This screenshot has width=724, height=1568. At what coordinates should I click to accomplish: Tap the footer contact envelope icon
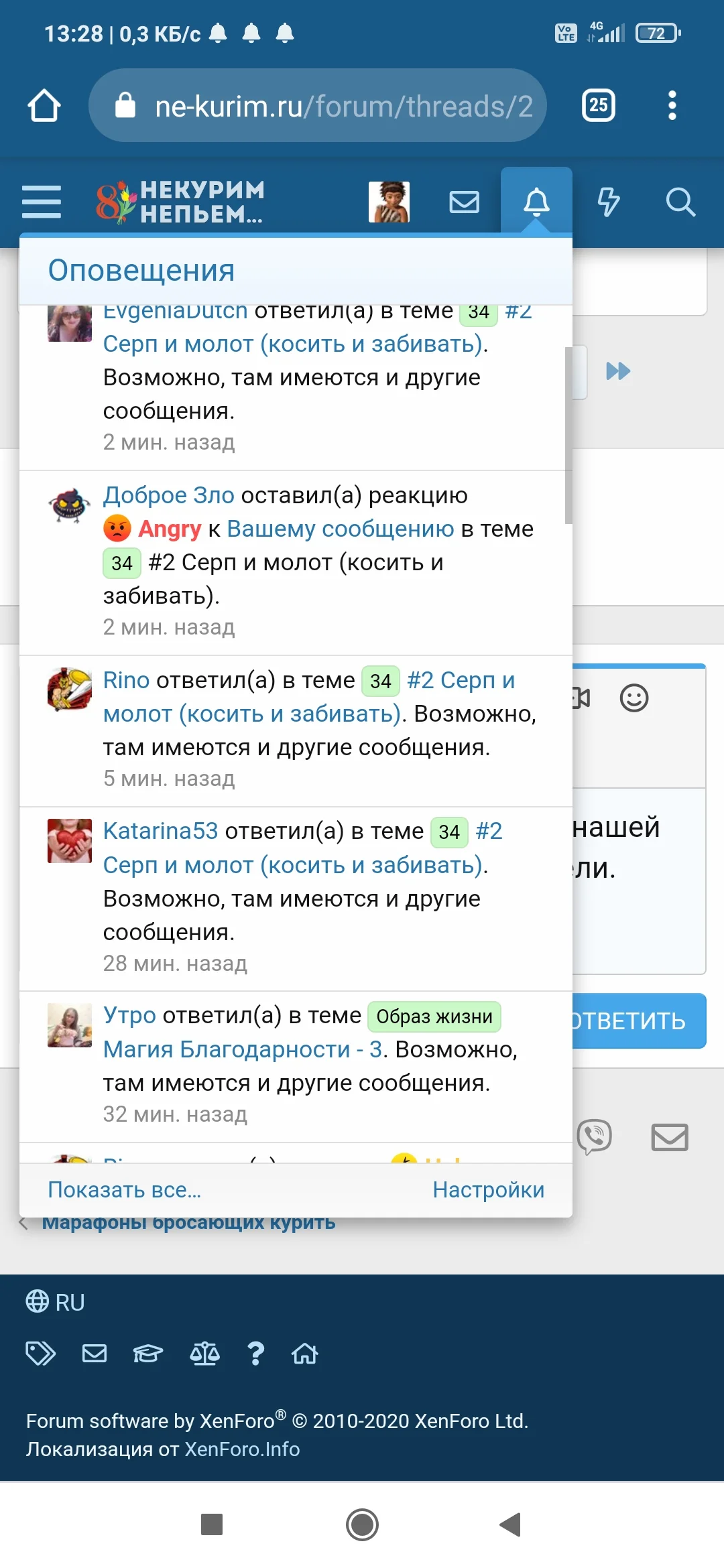point(95,1354)
